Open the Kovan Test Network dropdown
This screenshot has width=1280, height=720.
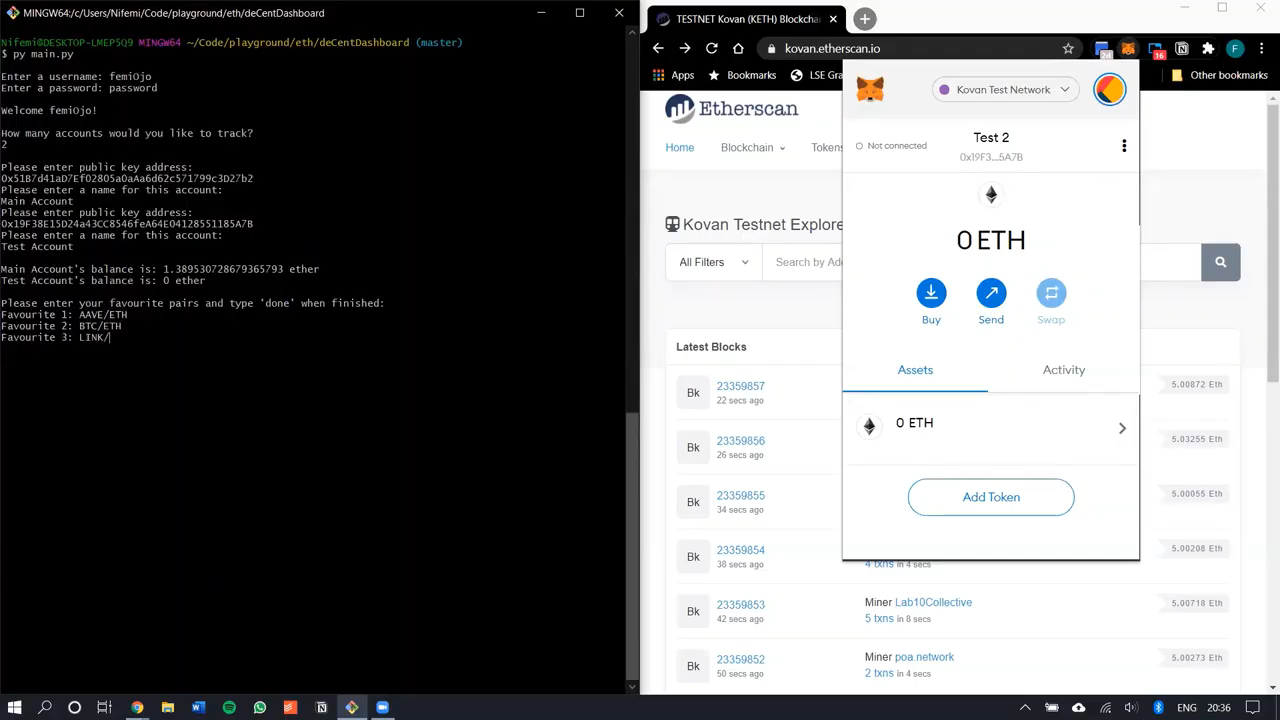coord(1005,89)
